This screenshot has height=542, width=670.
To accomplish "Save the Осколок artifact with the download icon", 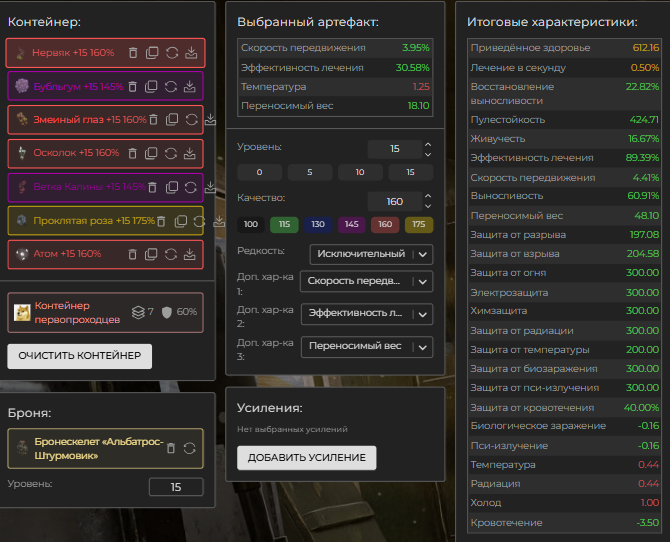I will (190, 153).
